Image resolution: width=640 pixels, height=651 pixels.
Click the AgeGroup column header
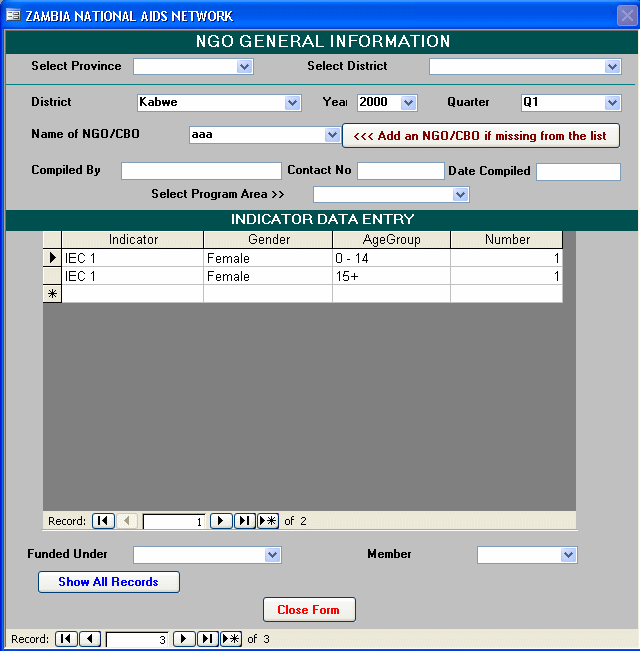pos(391,240)
